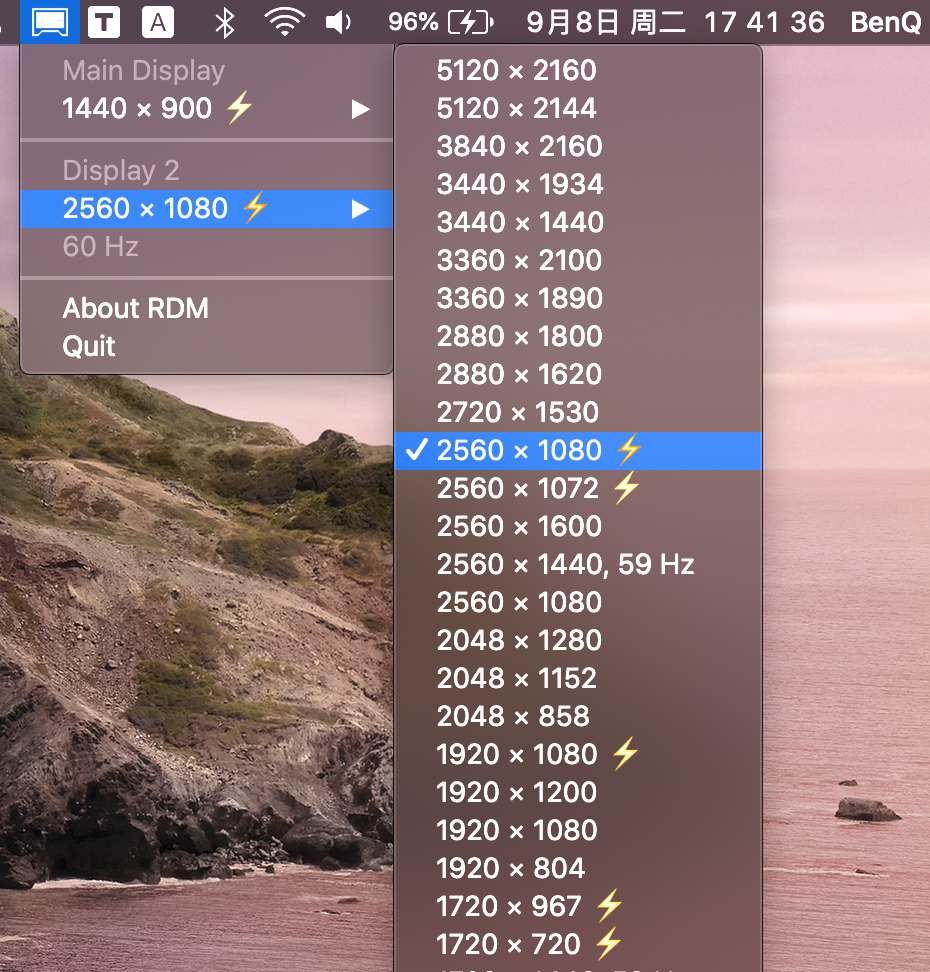This screenshot has width=930, height=972.
Task: Expand Main Display 1440 × 900 submenu
Action: (x=206, y=108)
